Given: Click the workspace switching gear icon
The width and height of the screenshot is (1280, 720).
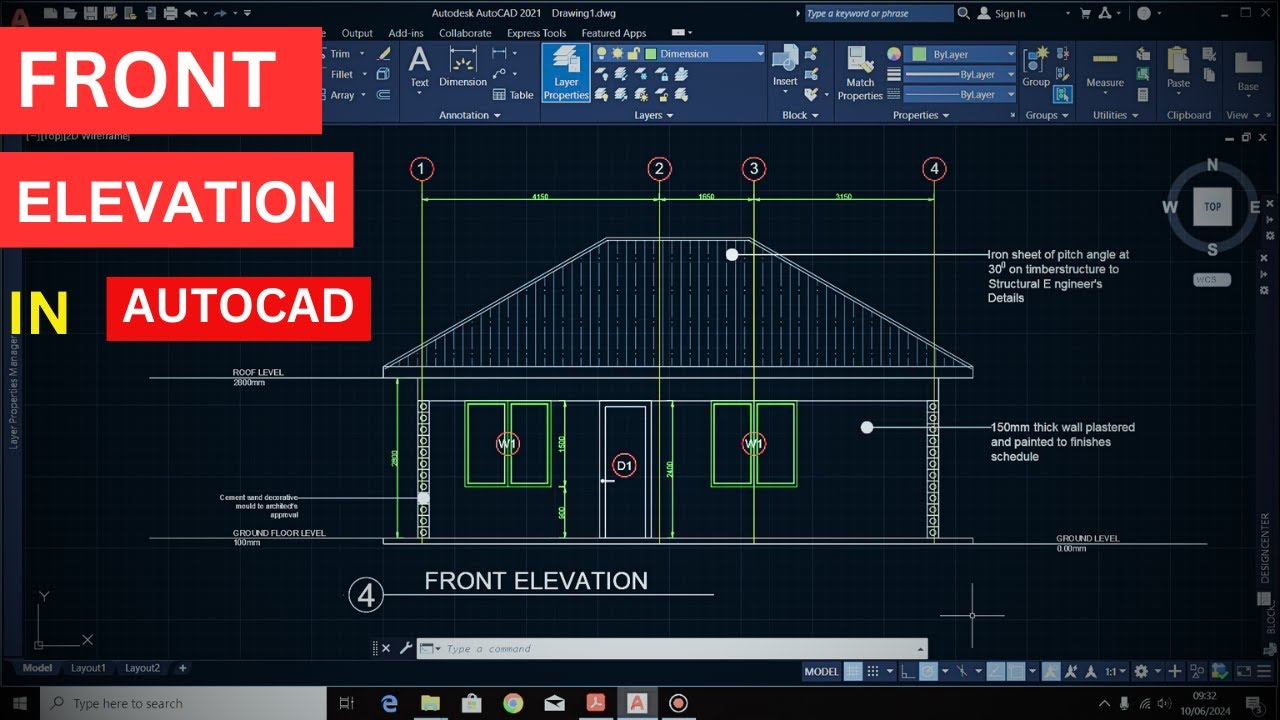Looking at the screenshot, I should point(1140,672).
